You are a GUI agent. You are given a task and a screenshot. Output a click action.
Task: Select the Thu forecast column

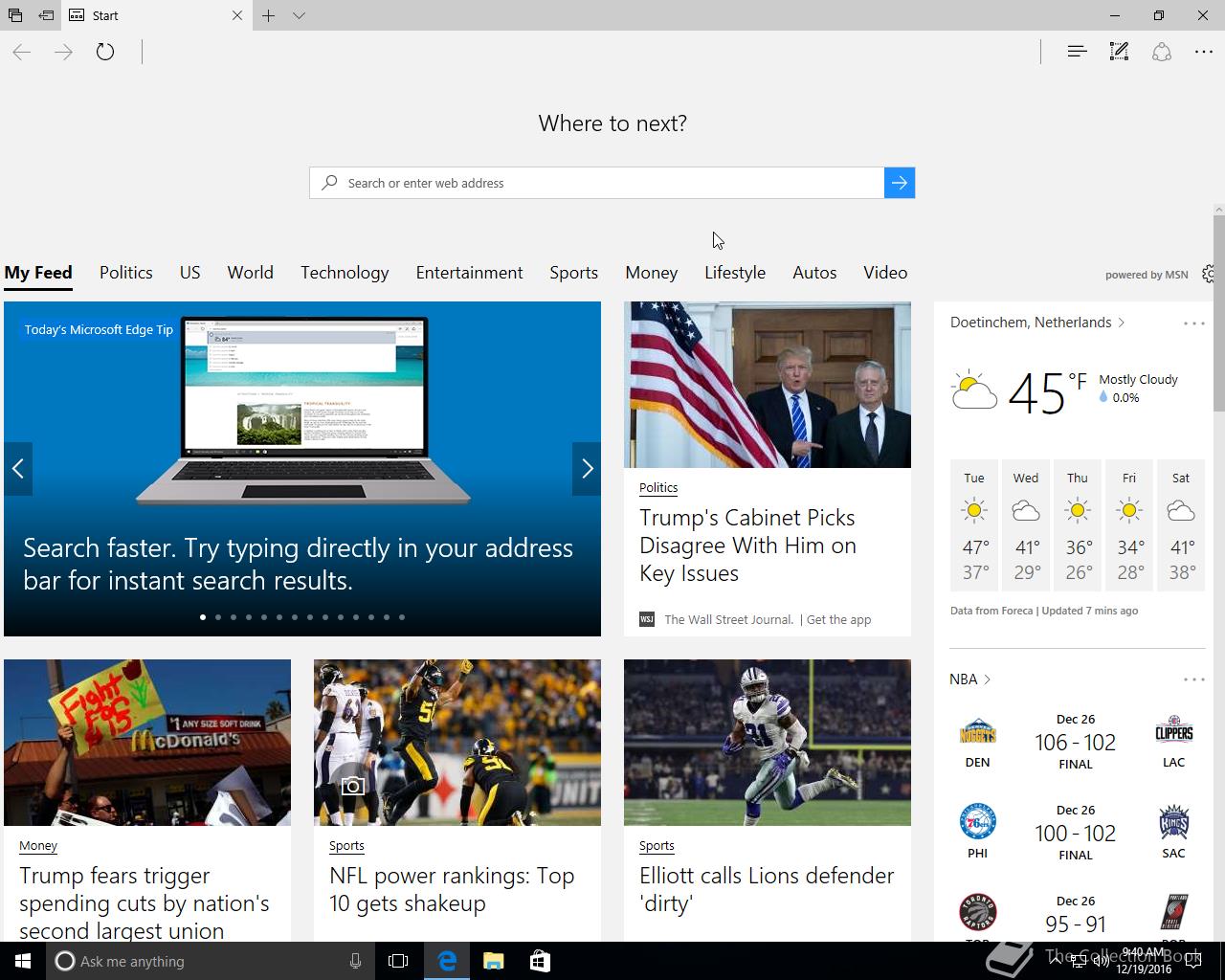(x=1078, y=525)
